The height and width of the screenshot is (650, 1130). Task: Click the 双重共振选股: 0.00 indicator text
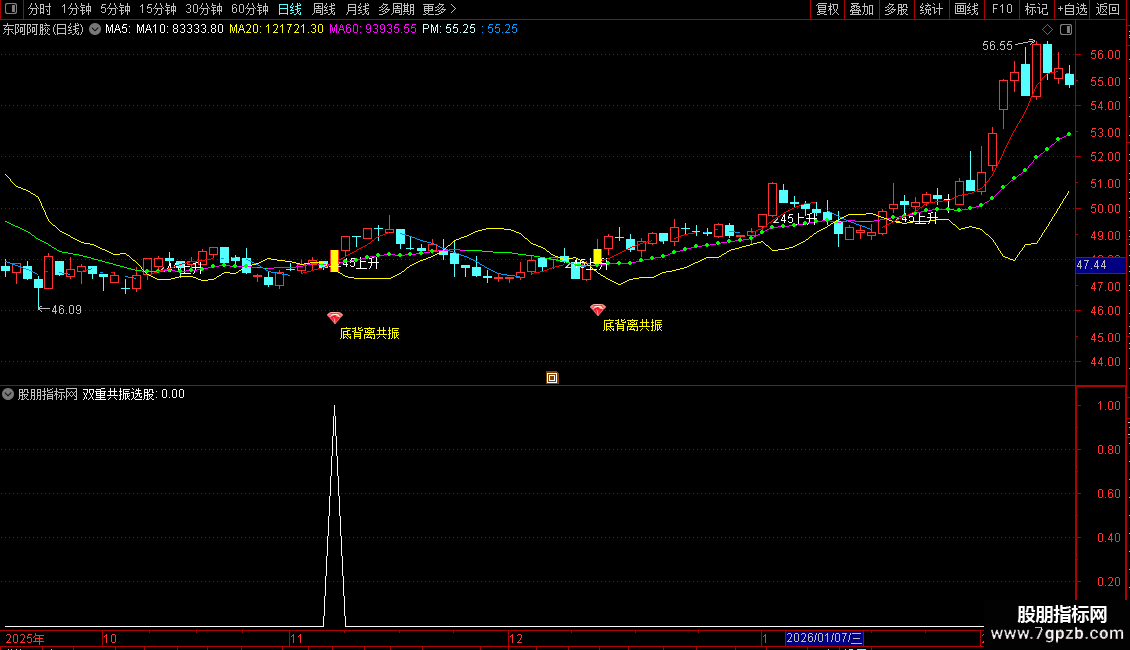pos(133,394)
